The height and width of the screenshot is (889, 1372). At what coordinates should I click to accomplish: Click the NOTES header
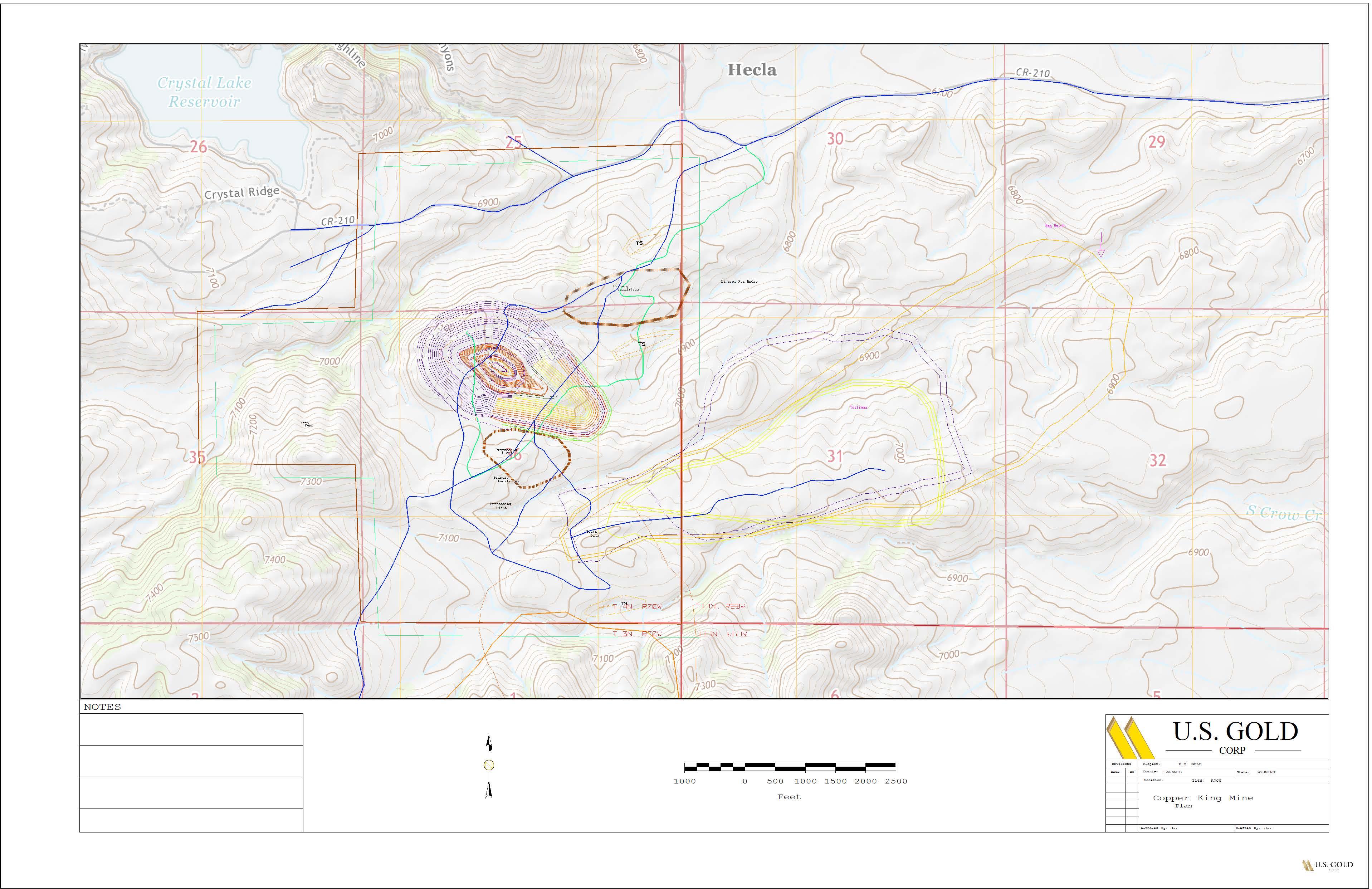103,707
